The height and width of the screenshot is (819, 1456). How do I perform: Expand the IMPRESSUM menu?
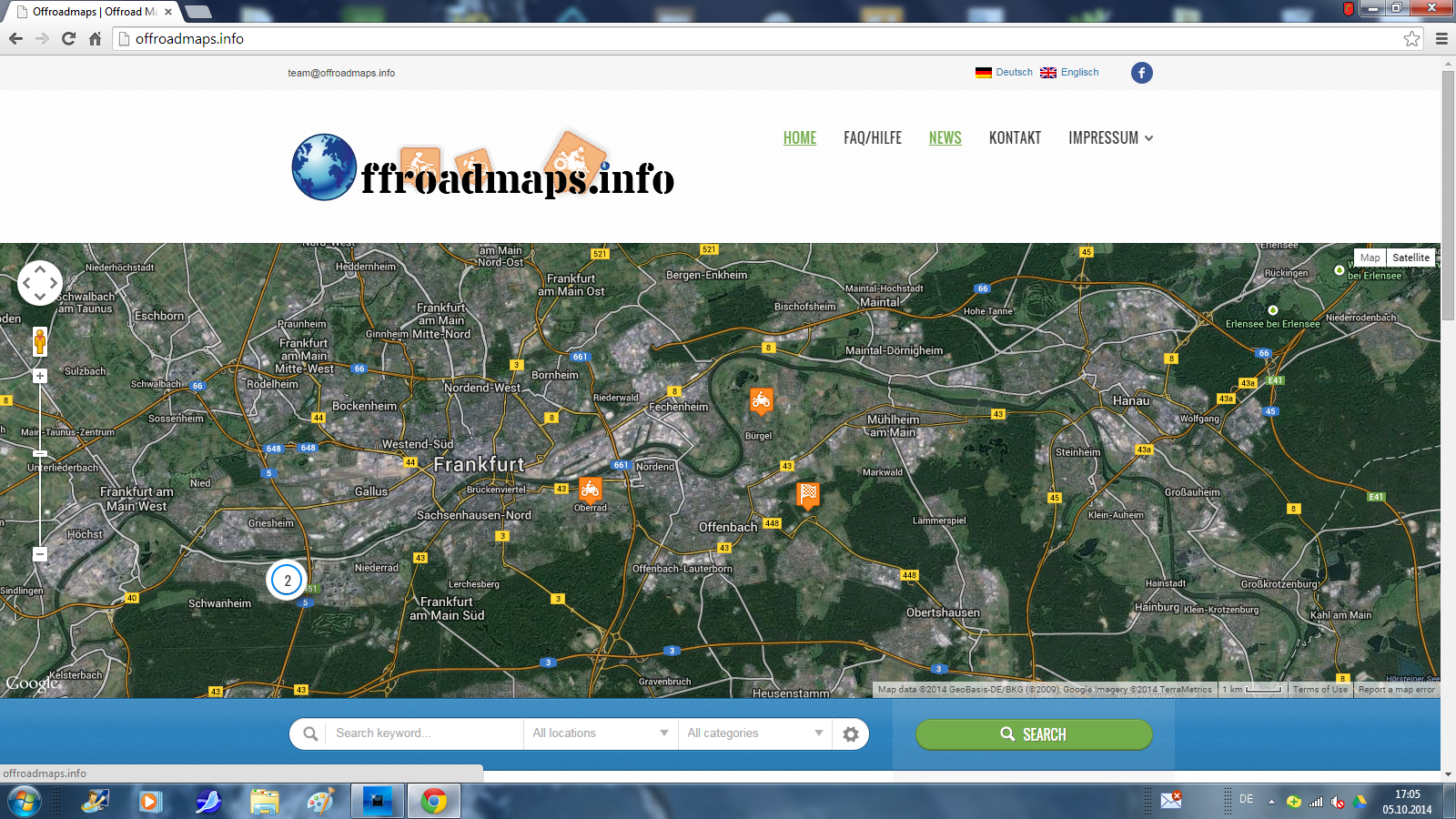pyautogui.click(x=1110, y=138)
